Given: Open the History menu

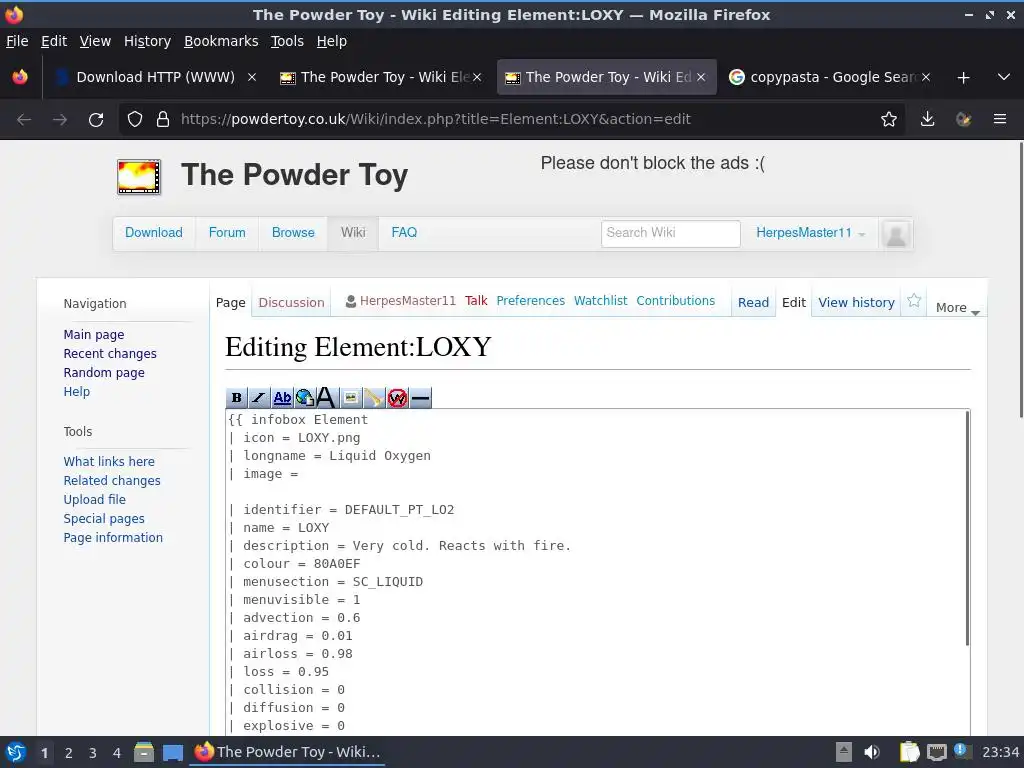Looking at the screenshot, I should click(147, 41).
